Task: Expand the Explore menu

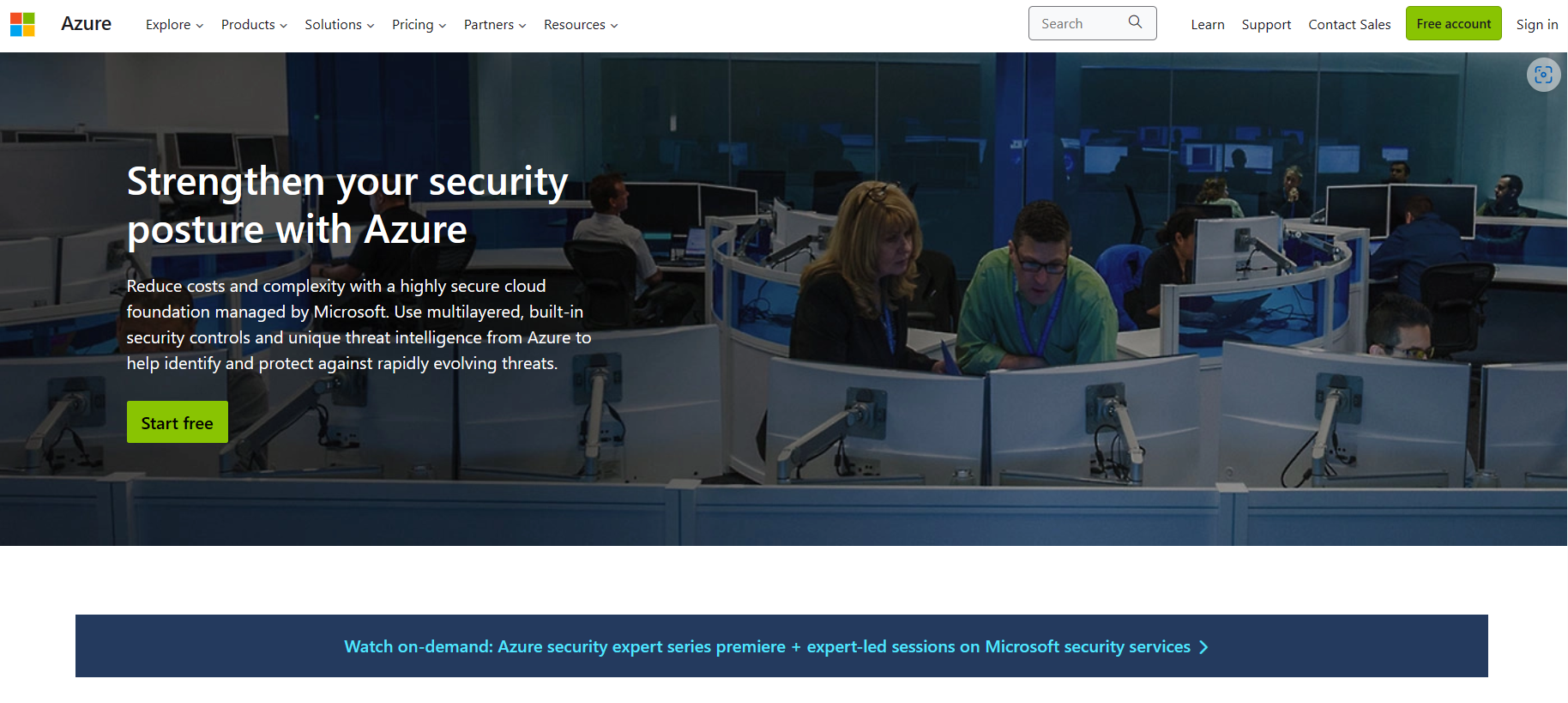Action: (x=174, y=25)
